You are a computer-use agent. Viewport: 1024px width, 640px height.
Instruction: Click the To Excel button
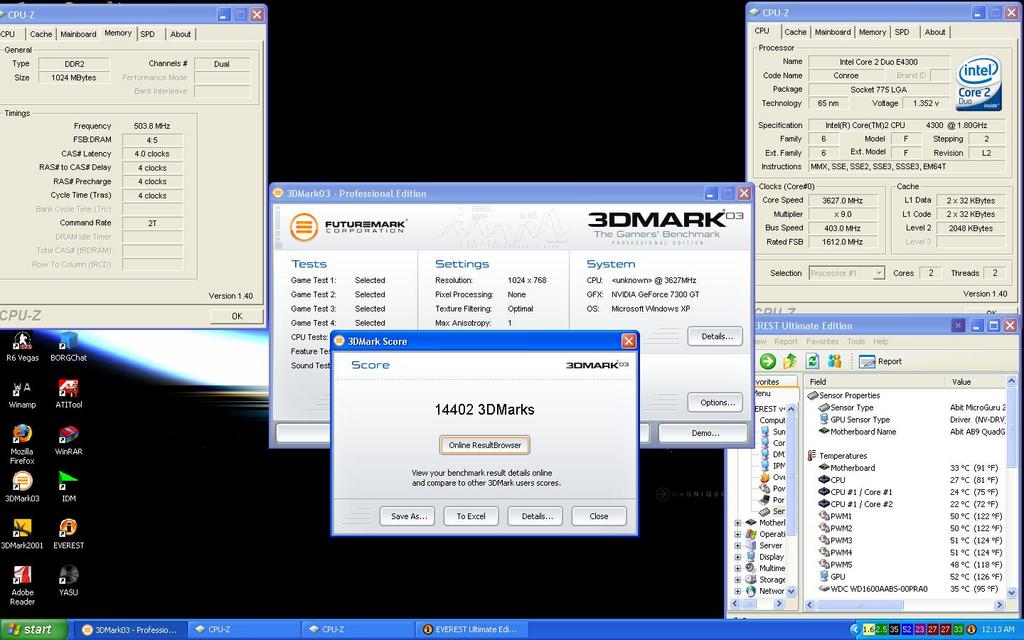tap(471, 516)
